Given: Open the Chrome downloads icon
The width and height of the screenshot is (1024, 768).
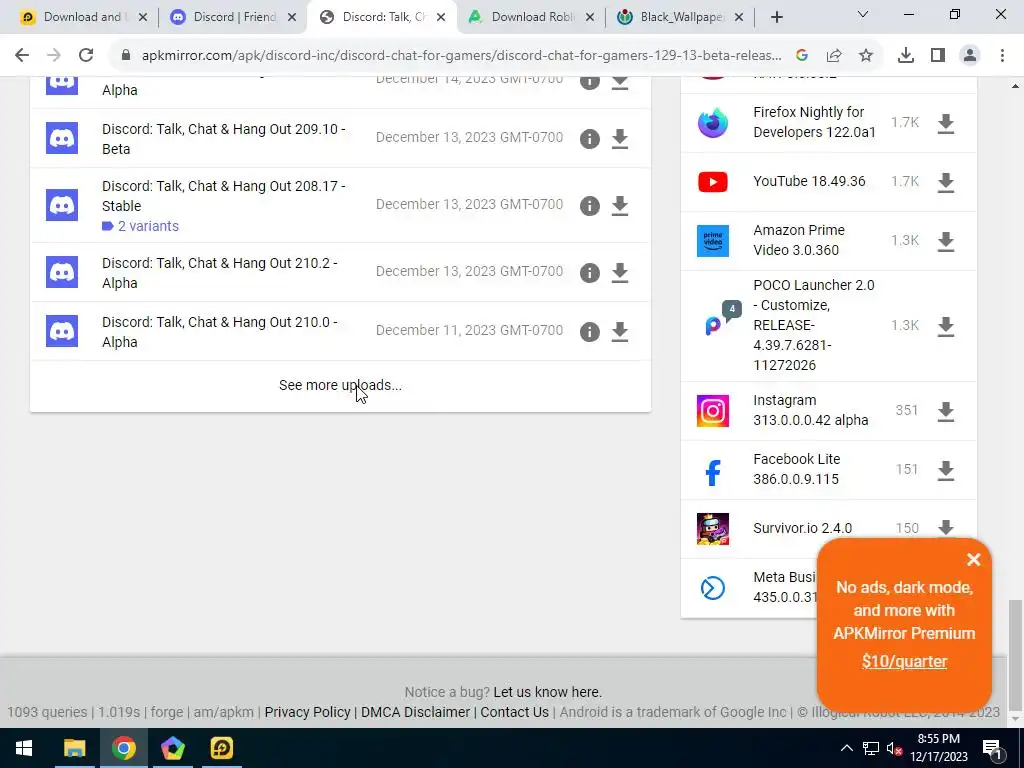Looking at the screenshot, I should coord(905,56).
